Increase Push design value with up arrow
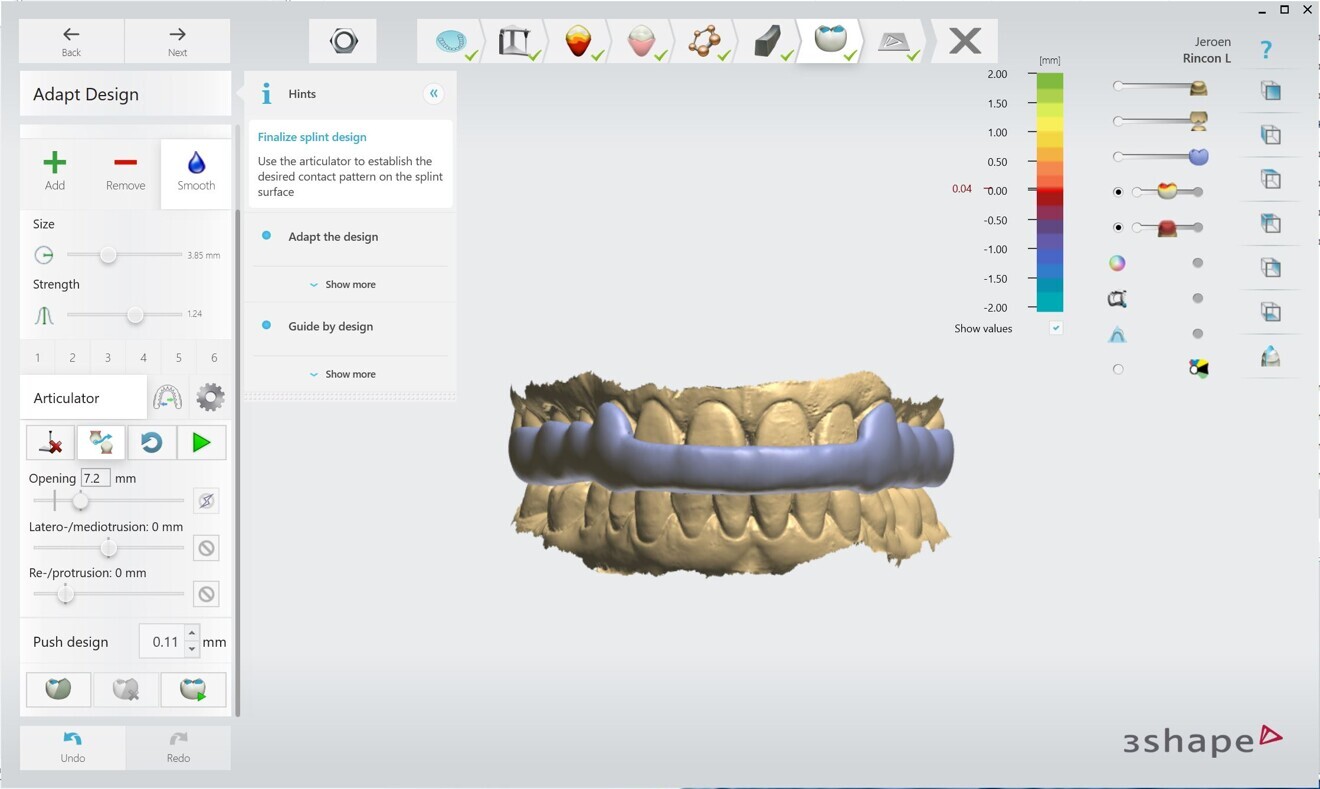Viewport: 1320px width, 789px height. click(192, 634)
